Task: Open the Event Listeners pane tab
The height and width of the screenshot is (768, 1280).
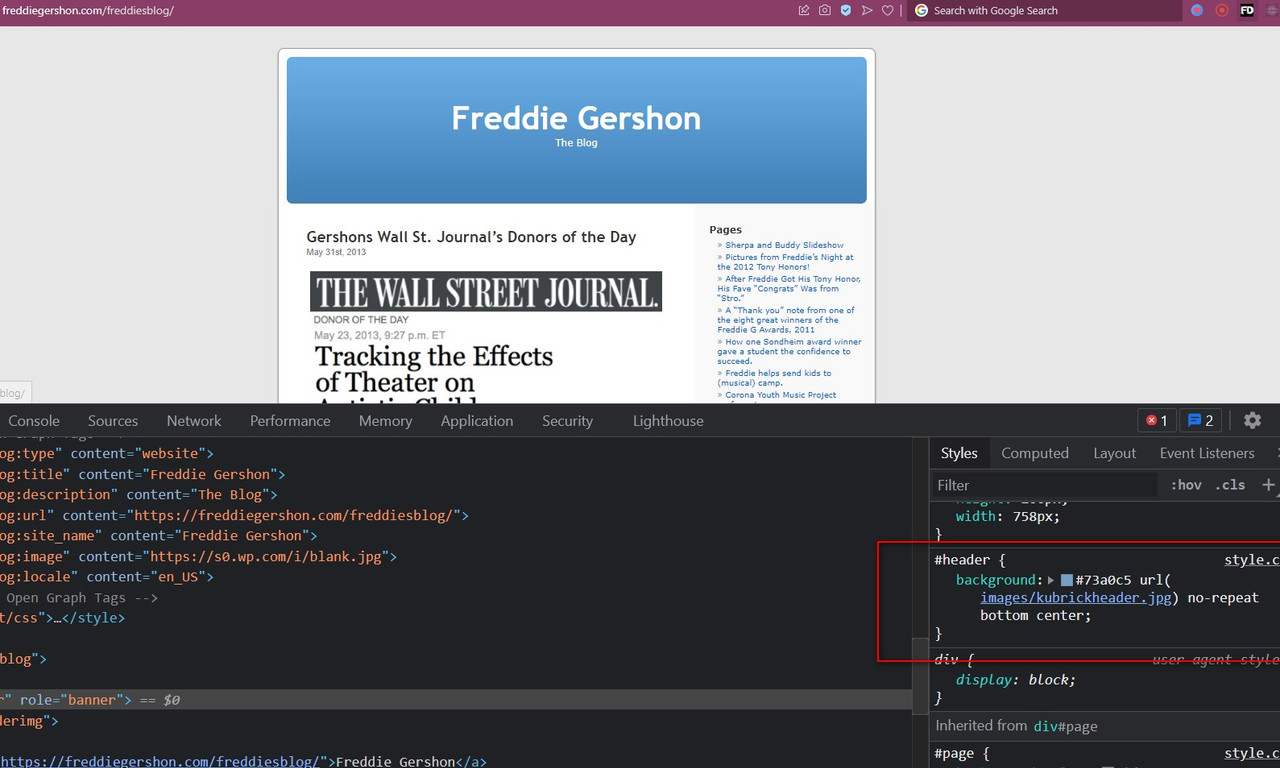Action: coord(1207,453)
